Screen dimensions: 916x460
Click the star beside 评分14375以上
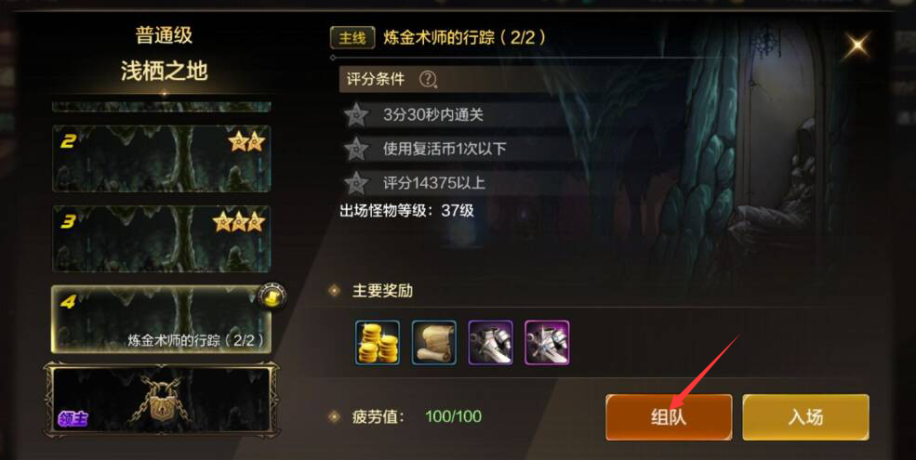[x=356, y=184]
